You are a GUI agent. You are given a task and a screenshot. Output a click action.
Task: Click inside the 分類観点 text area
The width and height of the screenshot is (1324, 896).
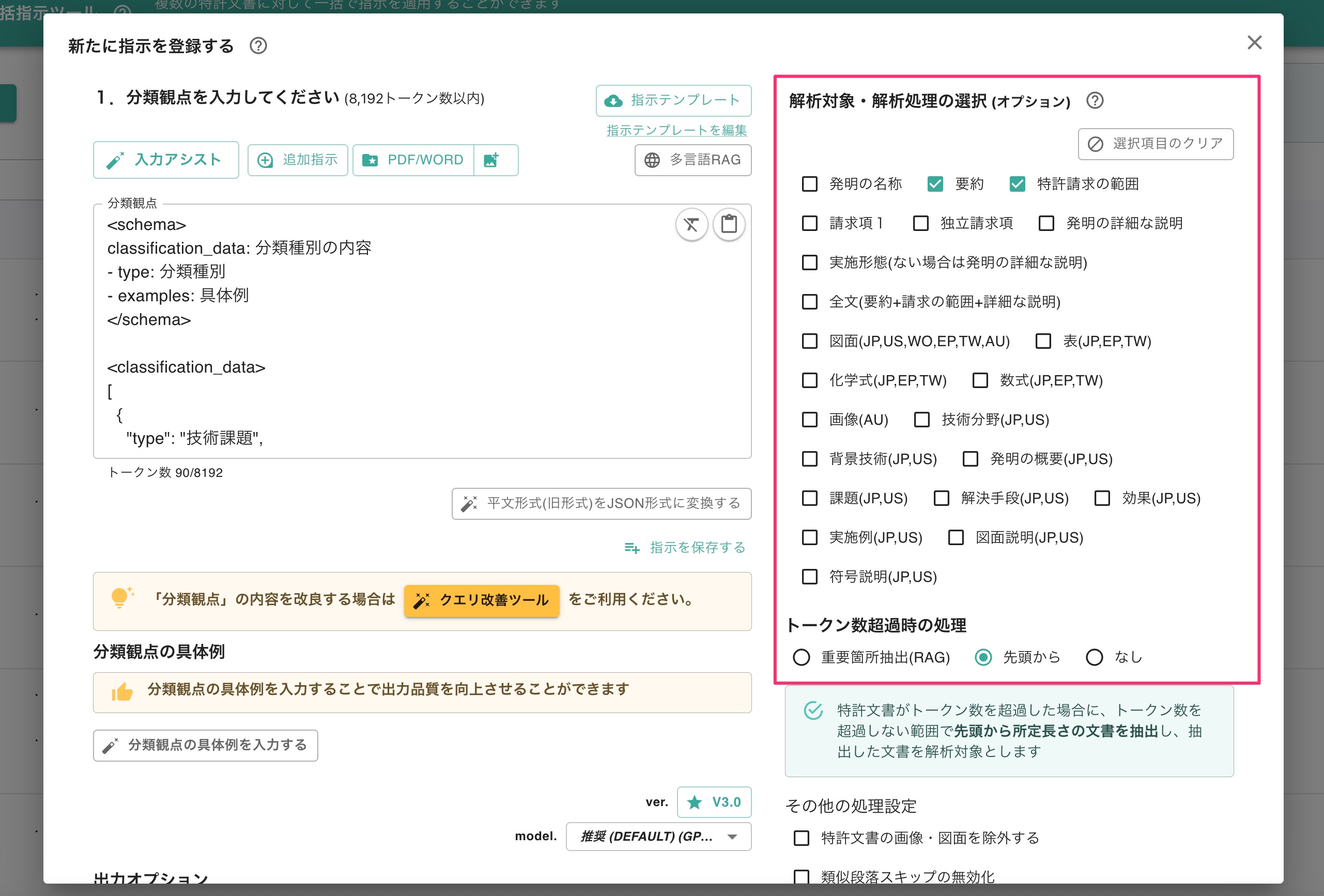click(422, 331)
